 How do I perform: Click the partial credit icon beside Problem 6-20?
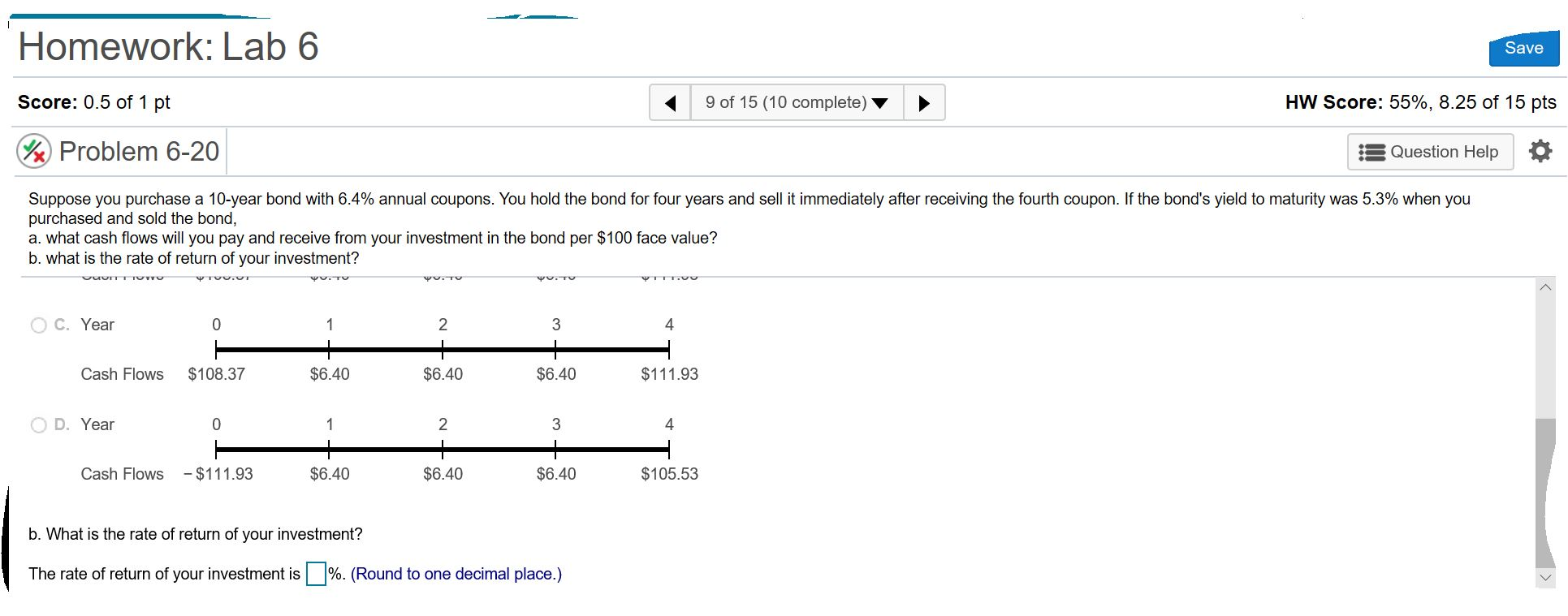(34, 151)
